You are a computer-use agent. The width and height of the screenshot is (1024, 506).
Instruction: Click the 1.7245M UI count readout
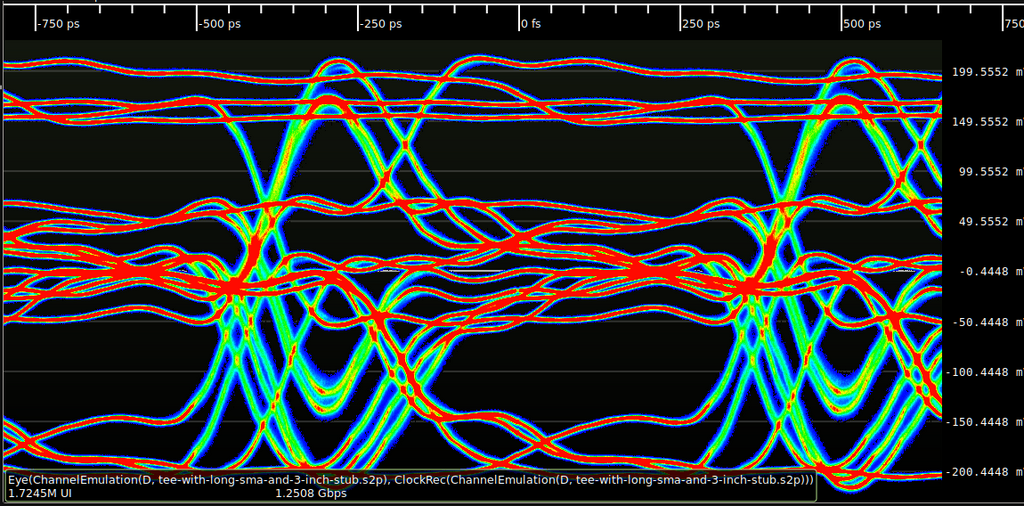coord(40,494)
